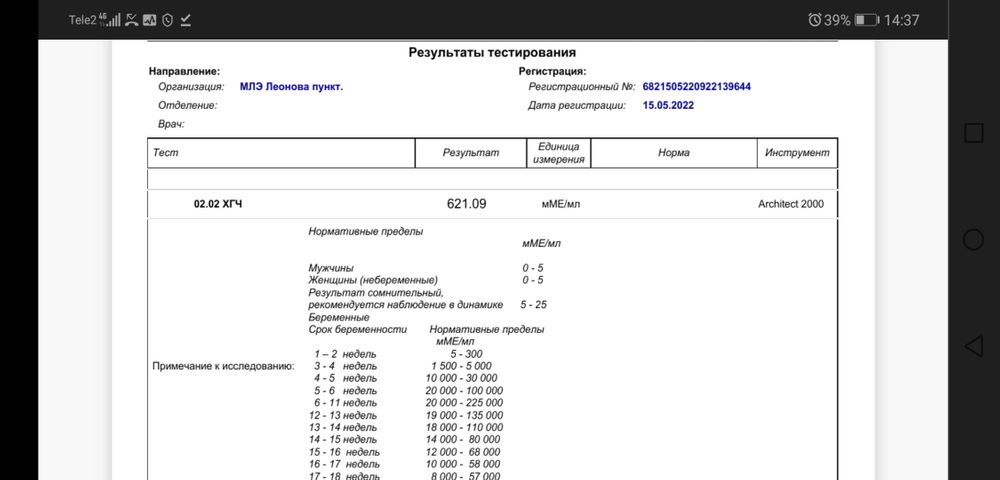Click the Инструмент column header
This screenshot has height=480, width=1000.
[797, 153]
